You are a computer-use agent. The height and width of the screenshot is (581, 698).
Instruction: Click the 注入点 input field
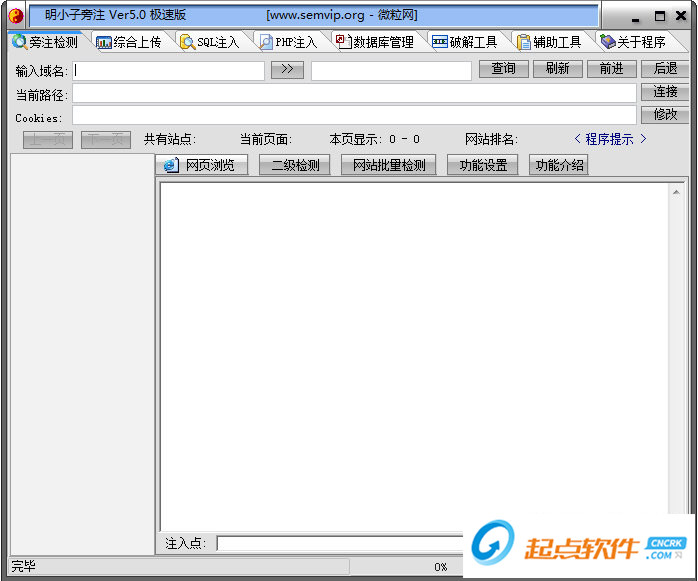point(341,544)
